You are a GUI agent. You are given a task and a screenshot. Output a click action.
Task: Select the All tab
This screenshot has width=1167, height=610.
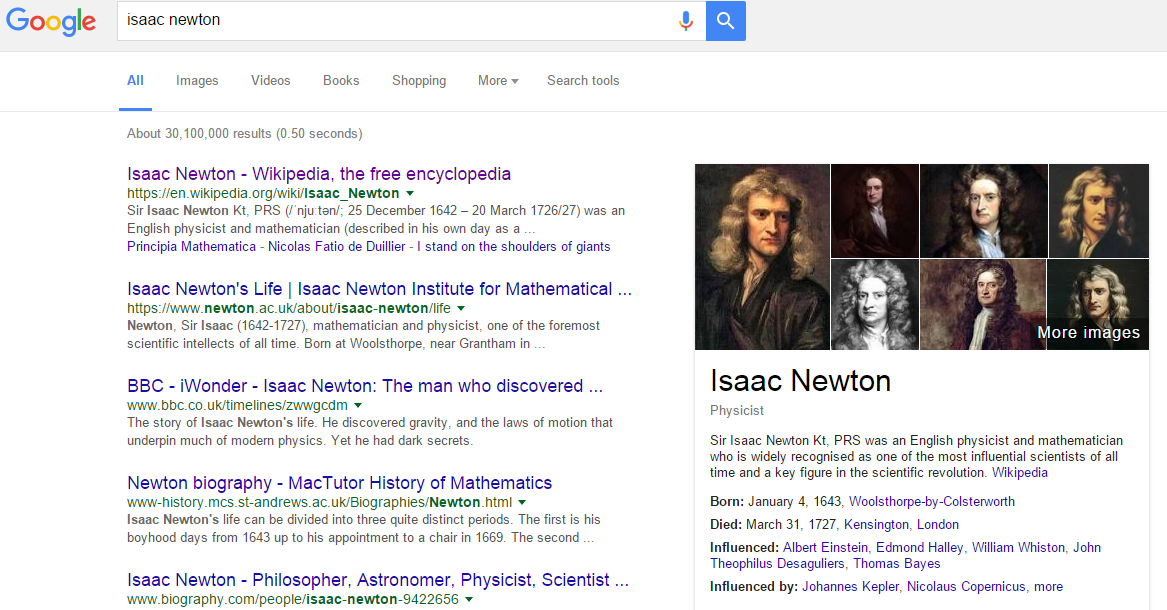[x=135, y=80]
